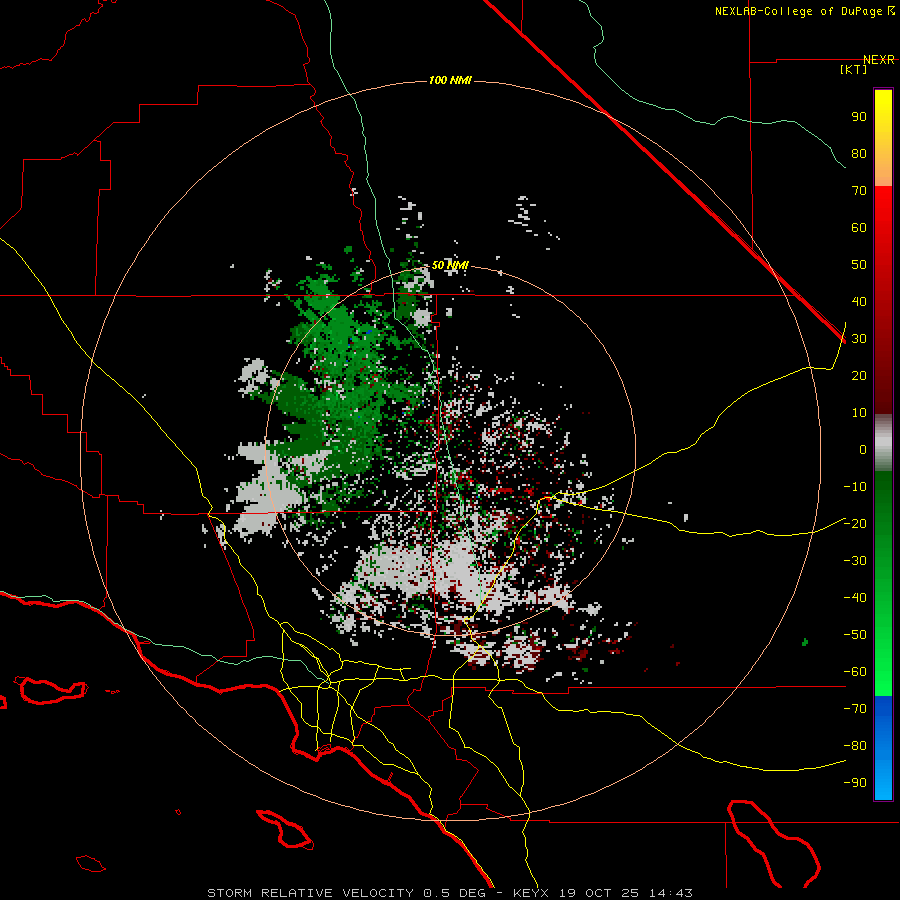
Task: Click the 19 OCT 25 date in footer
Action: coord(599,893)
